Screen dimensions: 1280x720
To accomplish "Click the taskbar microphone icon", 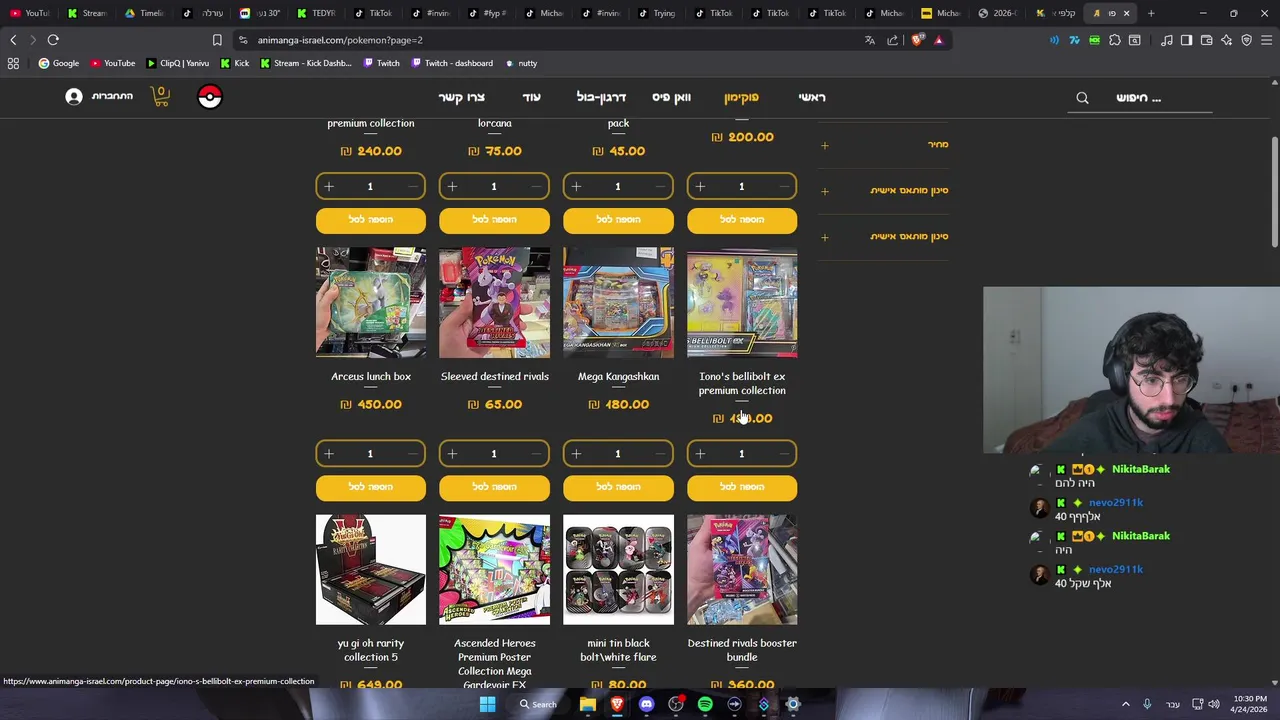I will 1147,704.
